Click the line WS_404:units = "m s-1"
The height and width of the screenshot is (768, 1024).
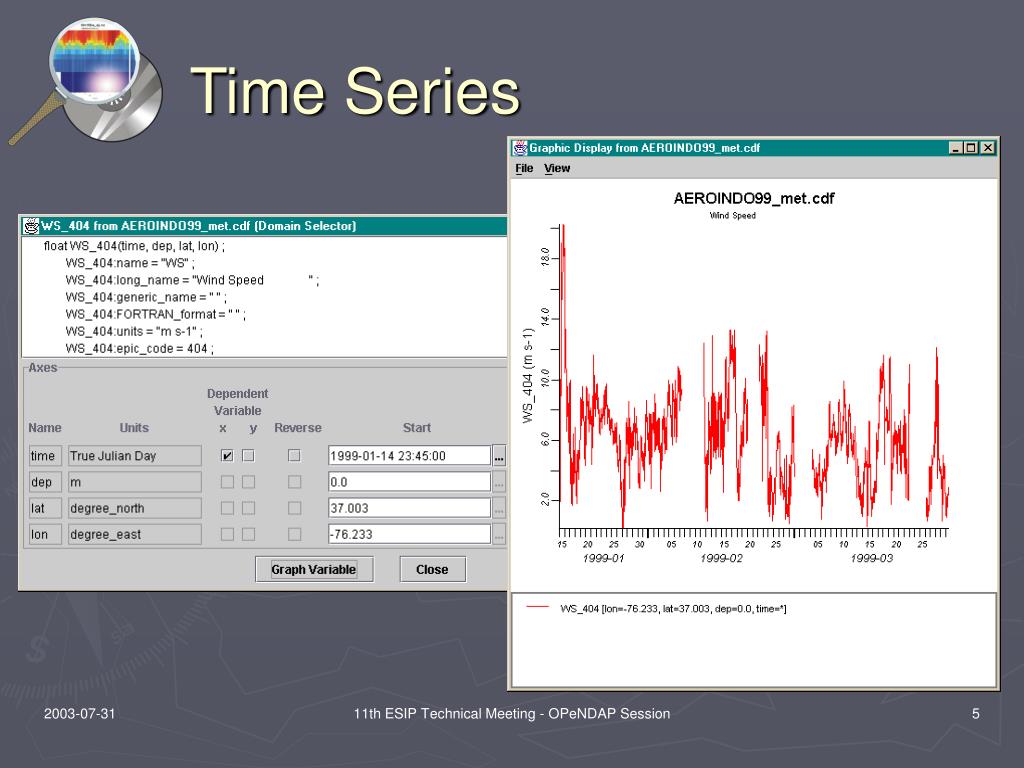point(134,331)
